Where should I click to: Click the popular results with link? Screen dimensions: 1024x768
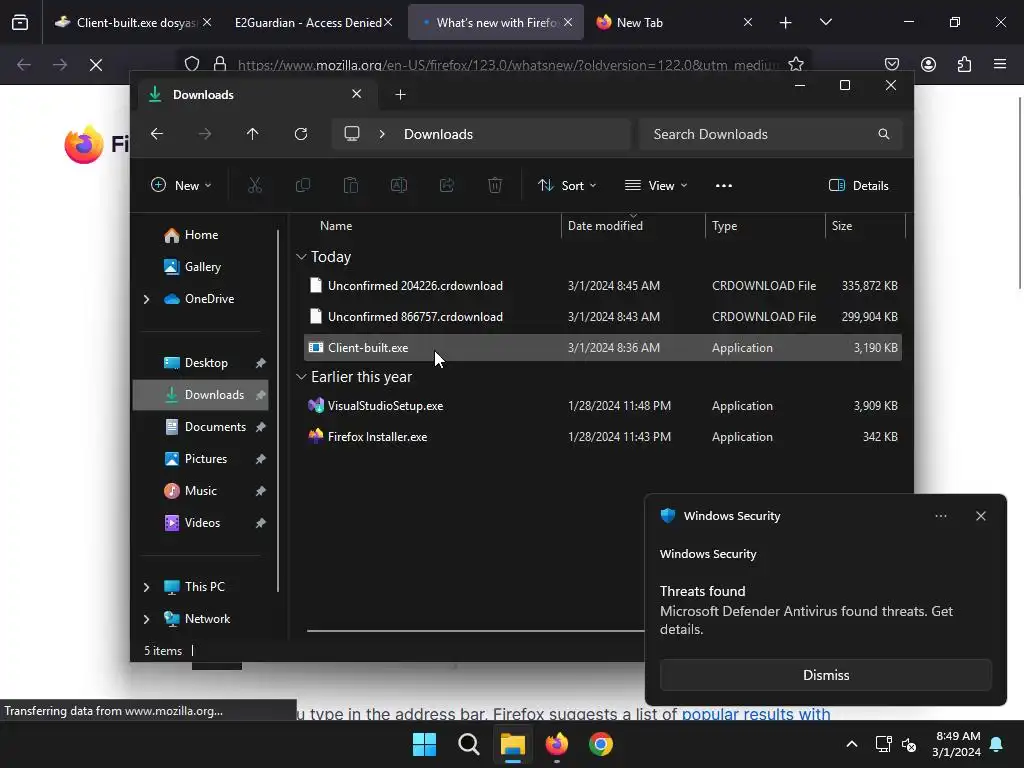click(756, 714)
